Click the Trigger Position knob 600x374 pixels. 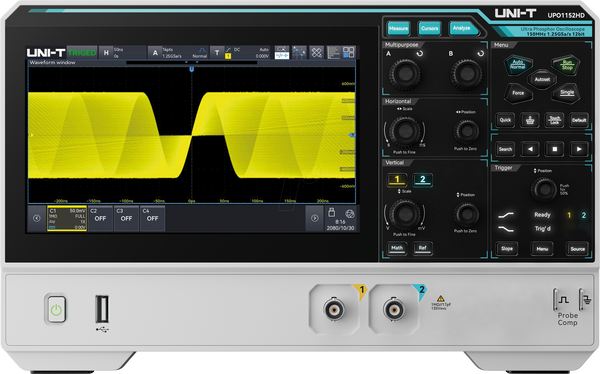click(544, 189)
